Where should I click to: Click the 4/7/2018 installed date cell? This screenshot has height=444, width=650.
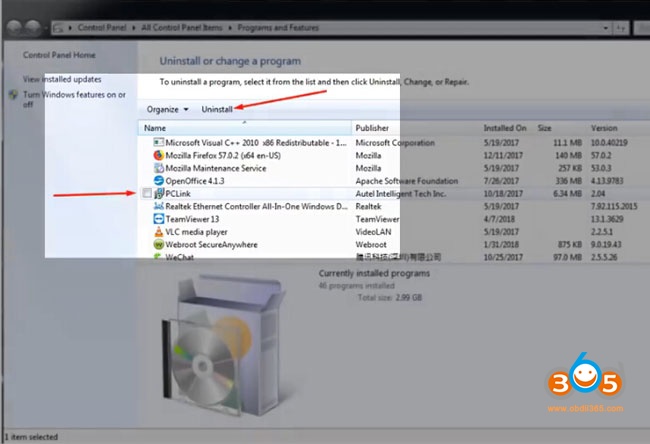(499, 219)
